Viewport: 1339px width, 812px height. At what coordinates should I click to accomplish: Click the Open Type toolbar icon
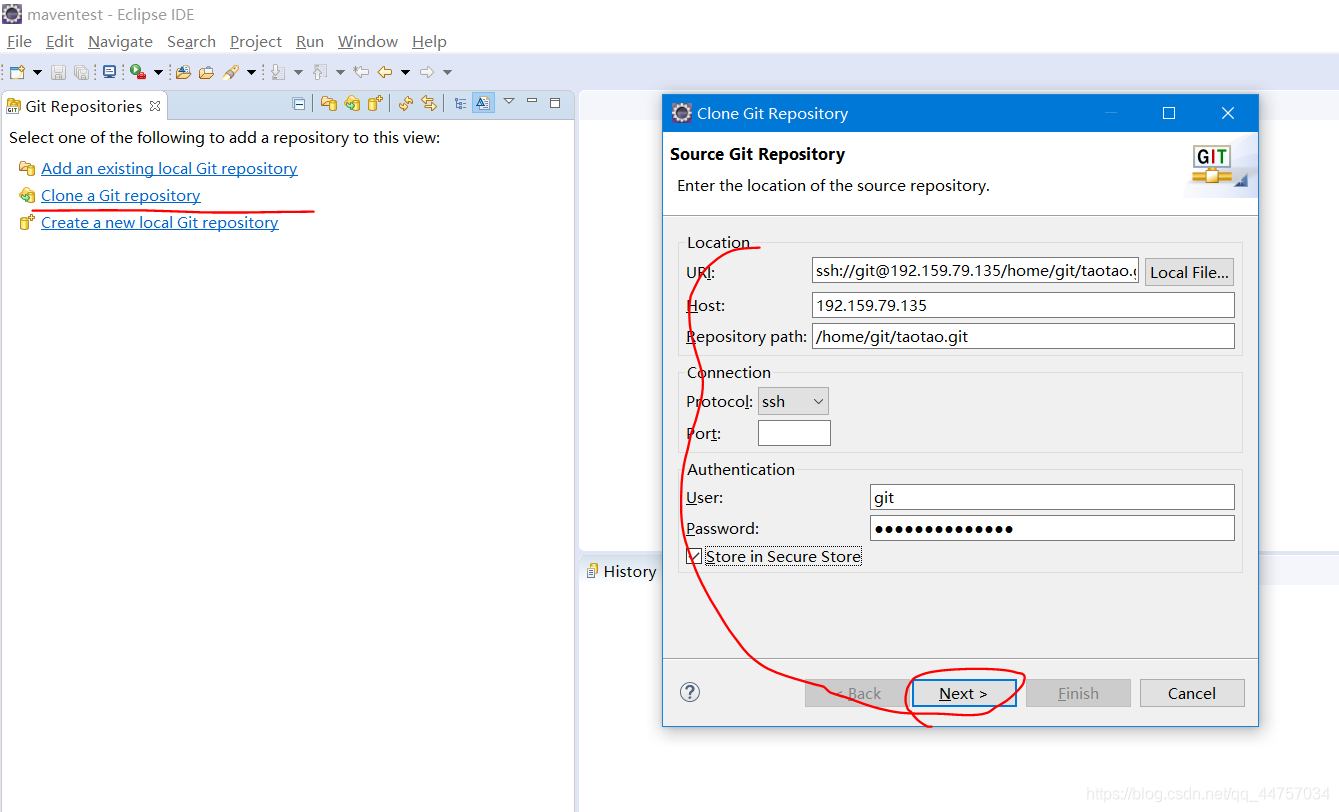[183, 72]
